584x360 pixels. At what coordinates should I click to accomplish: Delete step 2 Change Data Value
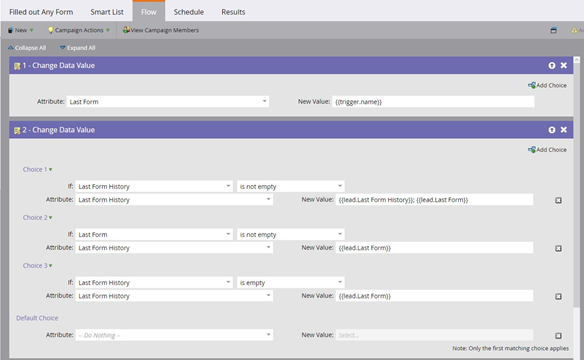pyautogui.click(x=564, y=130)
